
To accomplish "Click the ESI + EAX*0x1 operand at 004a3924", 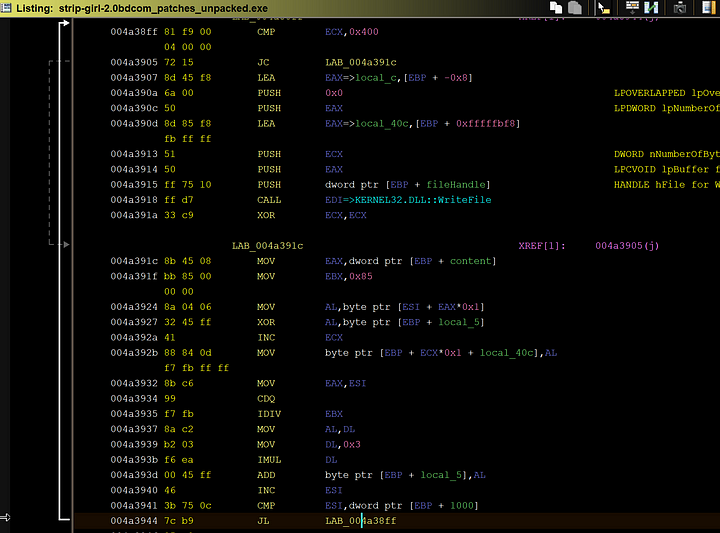I will (441, 307).
